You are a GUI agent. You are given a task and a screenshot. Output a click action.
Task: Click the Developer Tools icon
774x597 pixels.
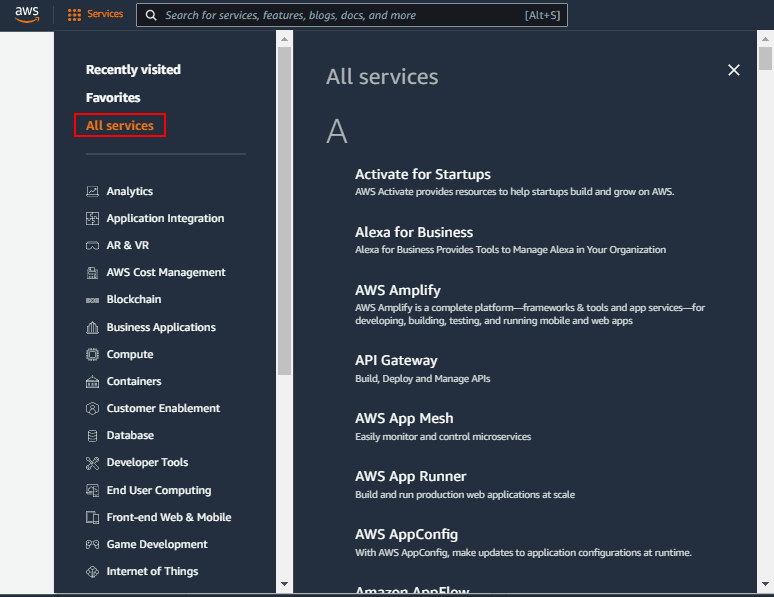(x=92, y=463)
